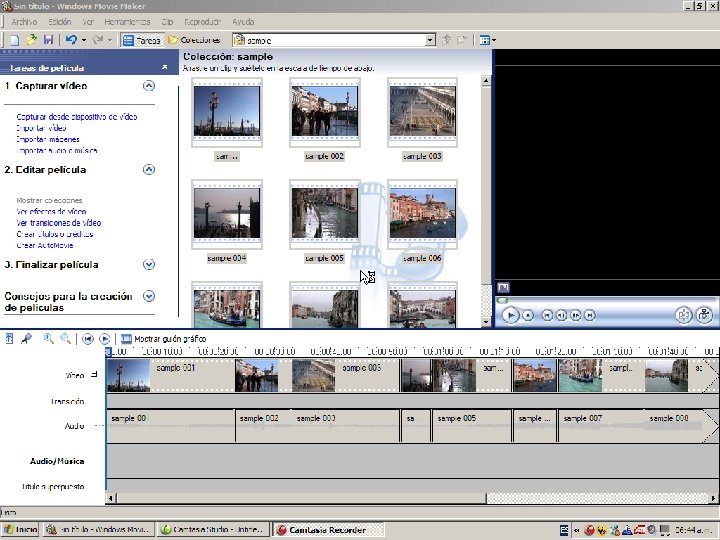Viewport: 720px width, 540px height.
Task: Click the Save project icon in toolbar
Action: pos(48,40)
